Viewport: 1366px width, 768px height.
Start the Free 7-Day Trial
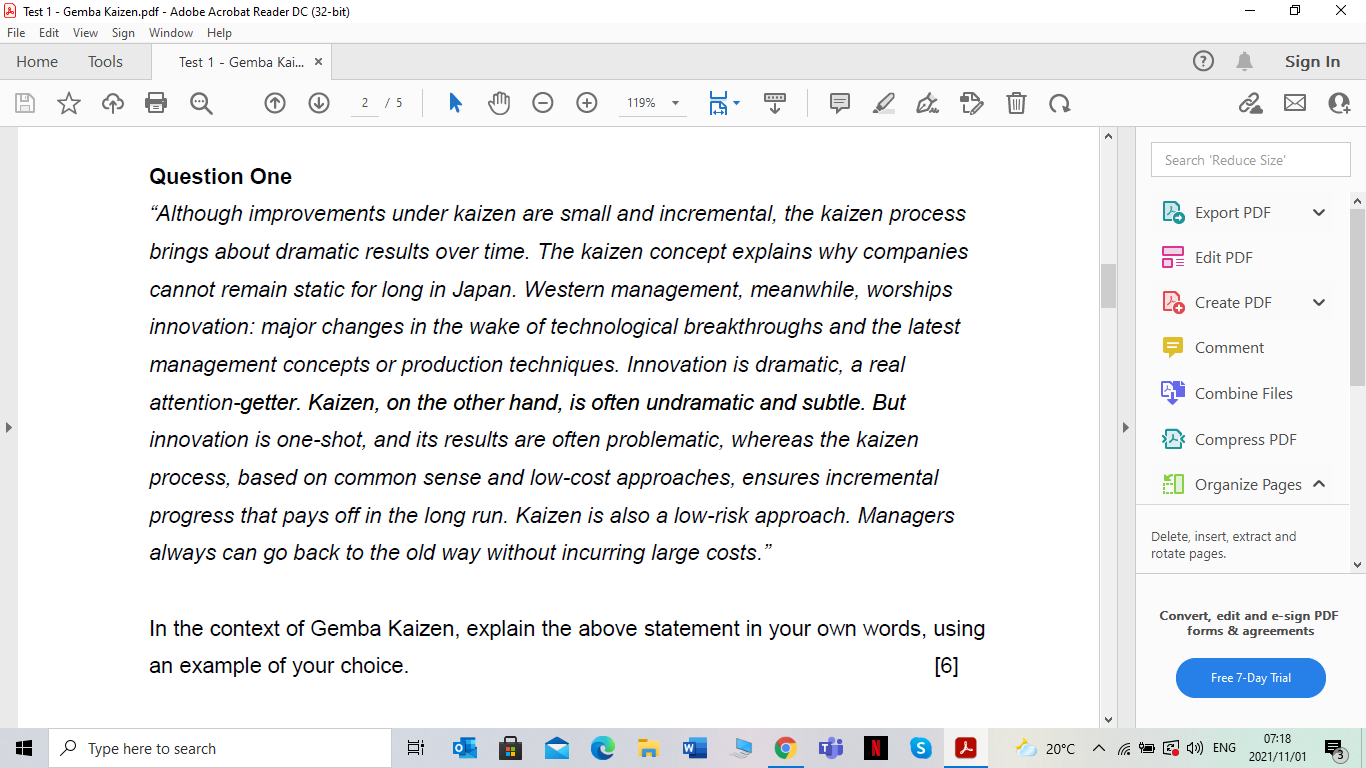pos(1250,677)
